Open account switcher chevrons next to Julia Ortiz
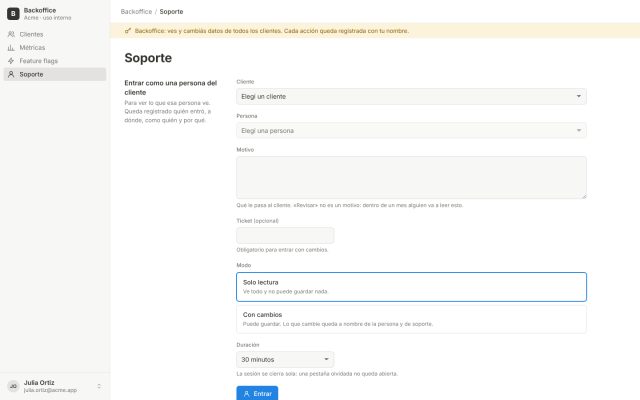This screenshot has width=640, height=400. 99,386
